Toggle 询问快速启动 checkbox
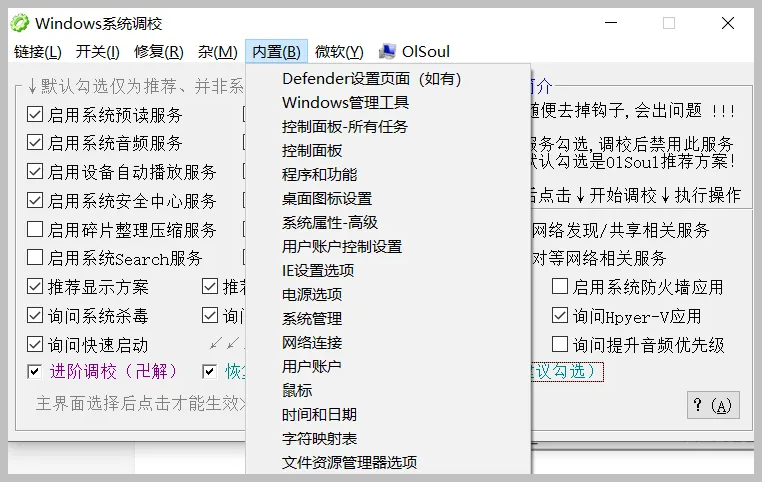Screen dimensions: 762x482 click(x=35, y=344)
